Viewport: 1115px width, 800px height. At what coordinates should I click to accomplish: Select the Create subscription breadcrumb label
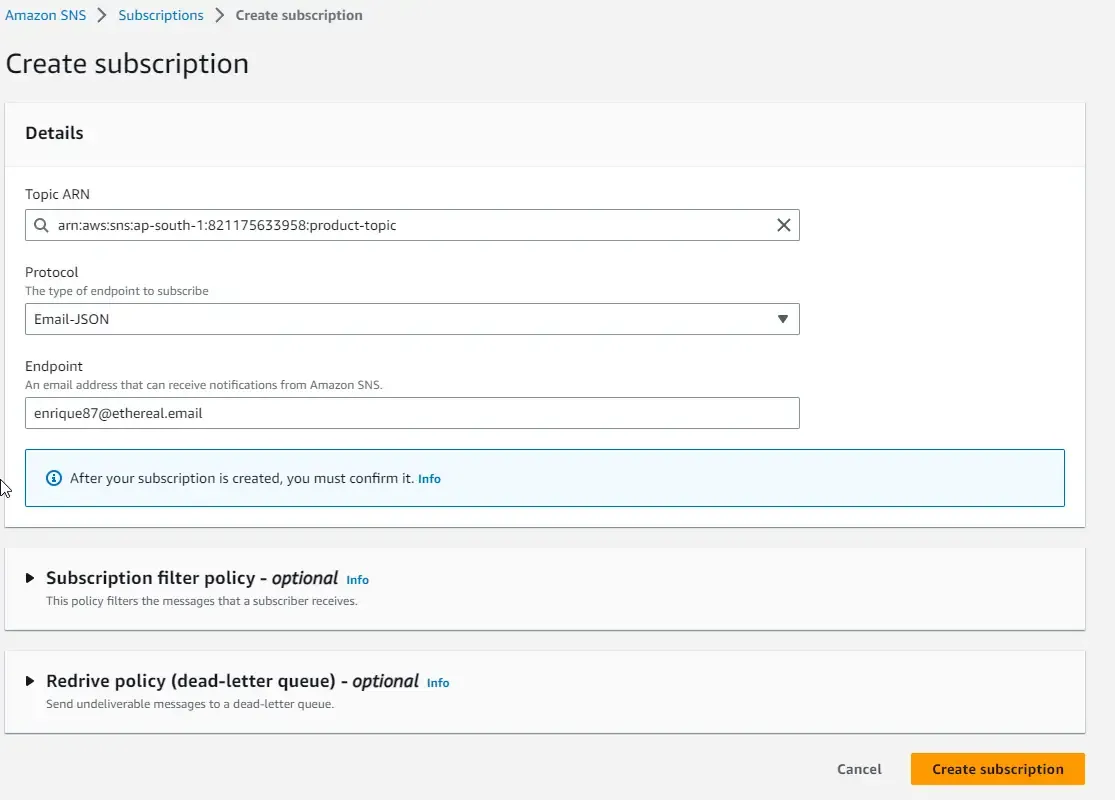click(x=298, y=15)
